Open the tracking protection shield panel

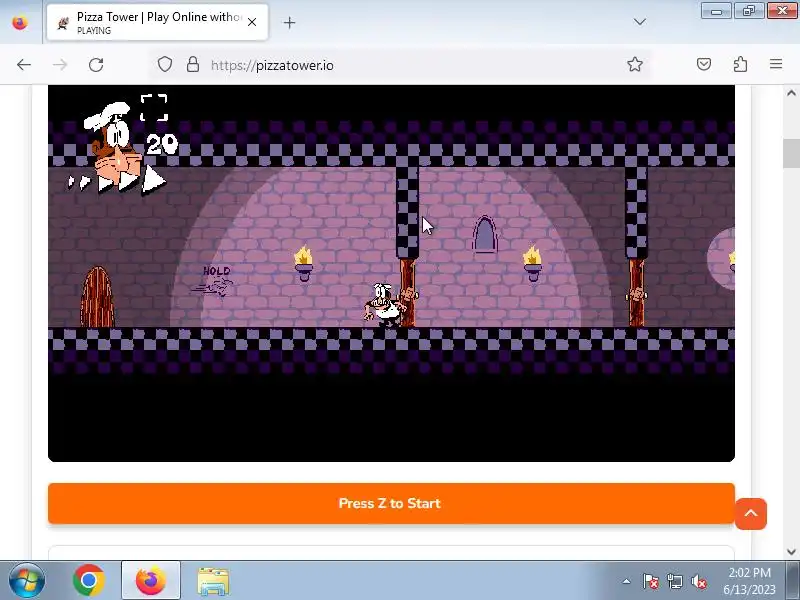tap(164, 65)
